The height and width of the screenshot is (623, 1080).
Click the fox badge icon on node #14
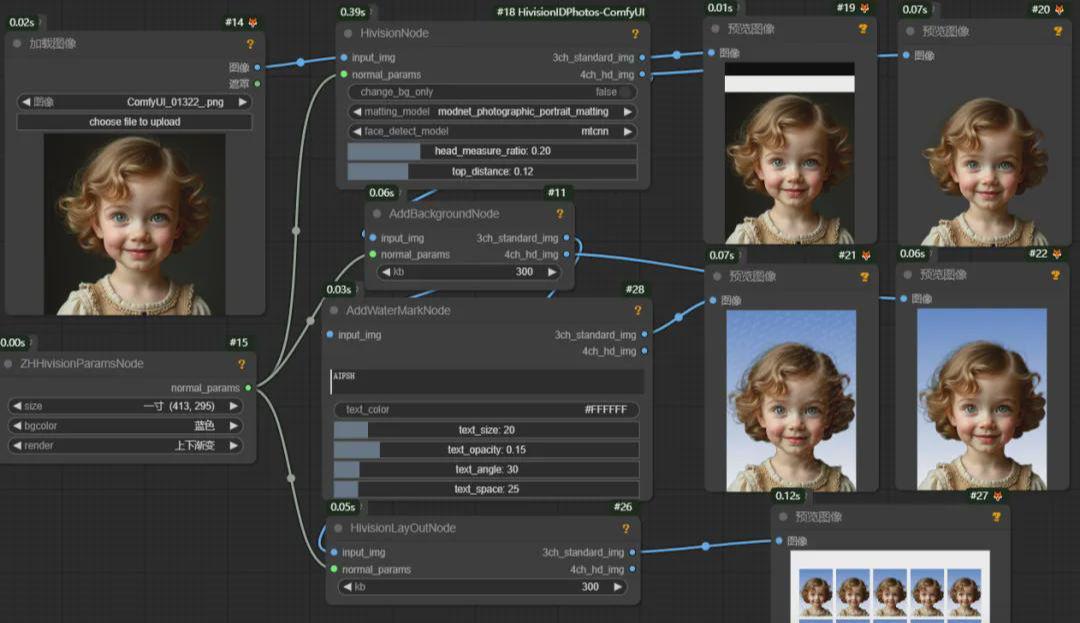[x=253, y=22]
